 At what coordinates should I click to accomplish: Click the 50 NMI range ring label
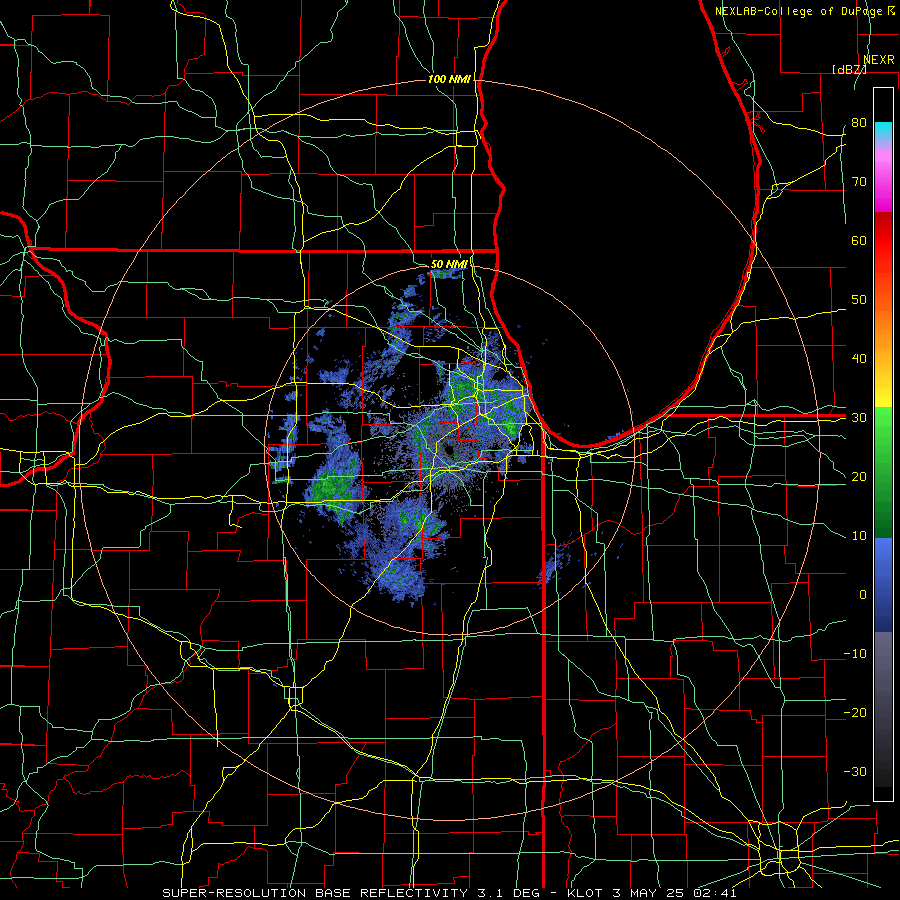coord(449,264)
